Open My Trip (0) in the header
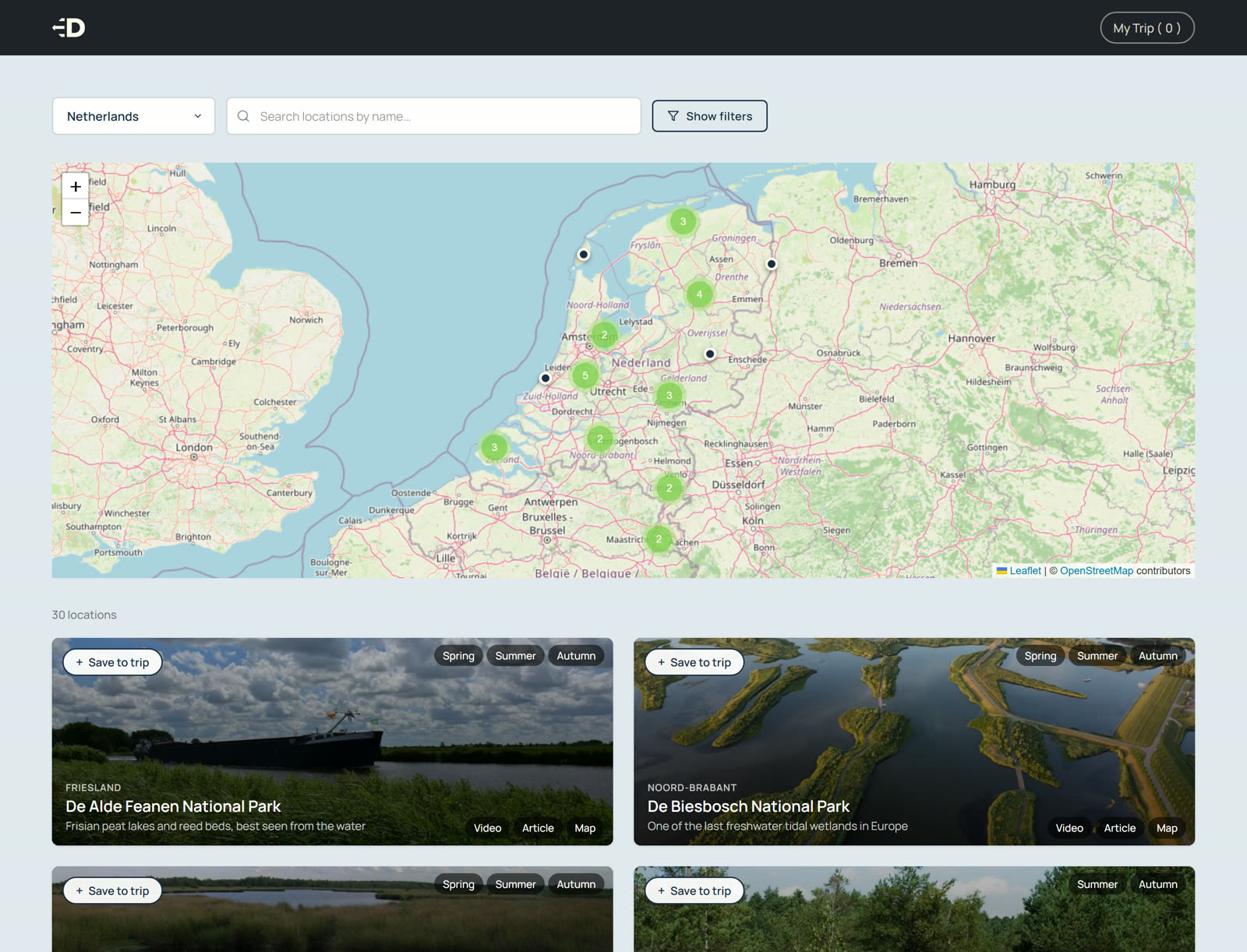This screenshot has width=1247, height=952. click(1146, 28)
